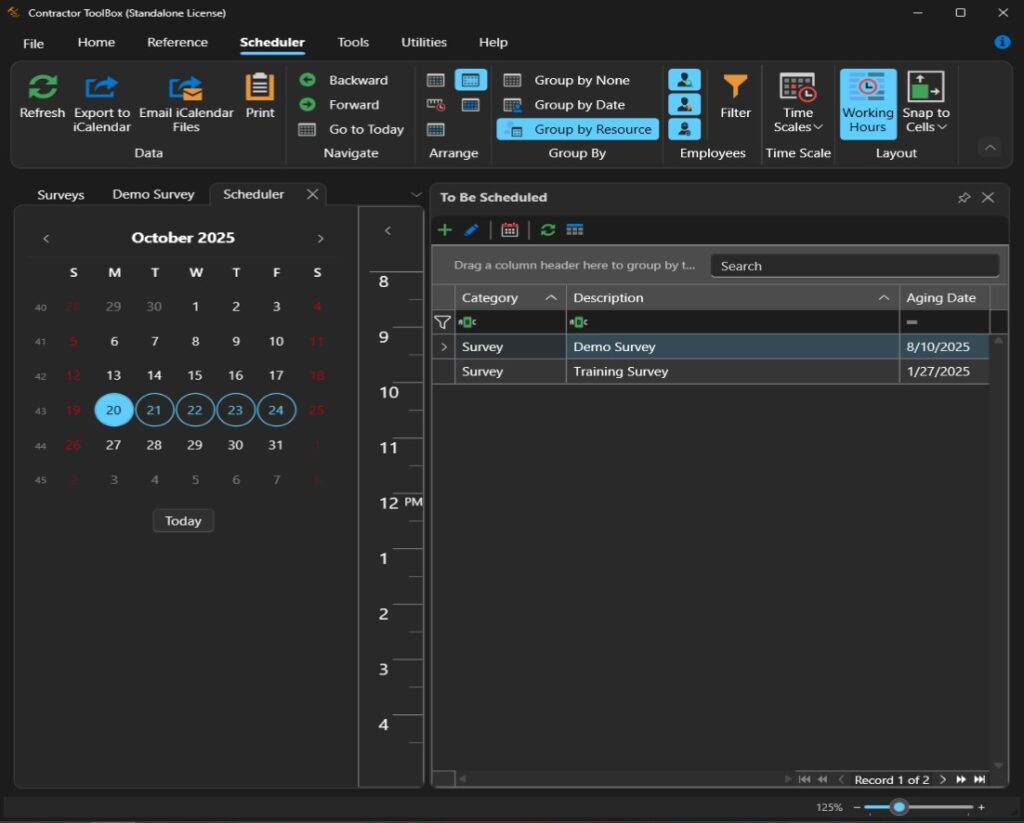Click the Refresh icon in the Data group
1024x823 pixels.
click(x=42, y=88)
